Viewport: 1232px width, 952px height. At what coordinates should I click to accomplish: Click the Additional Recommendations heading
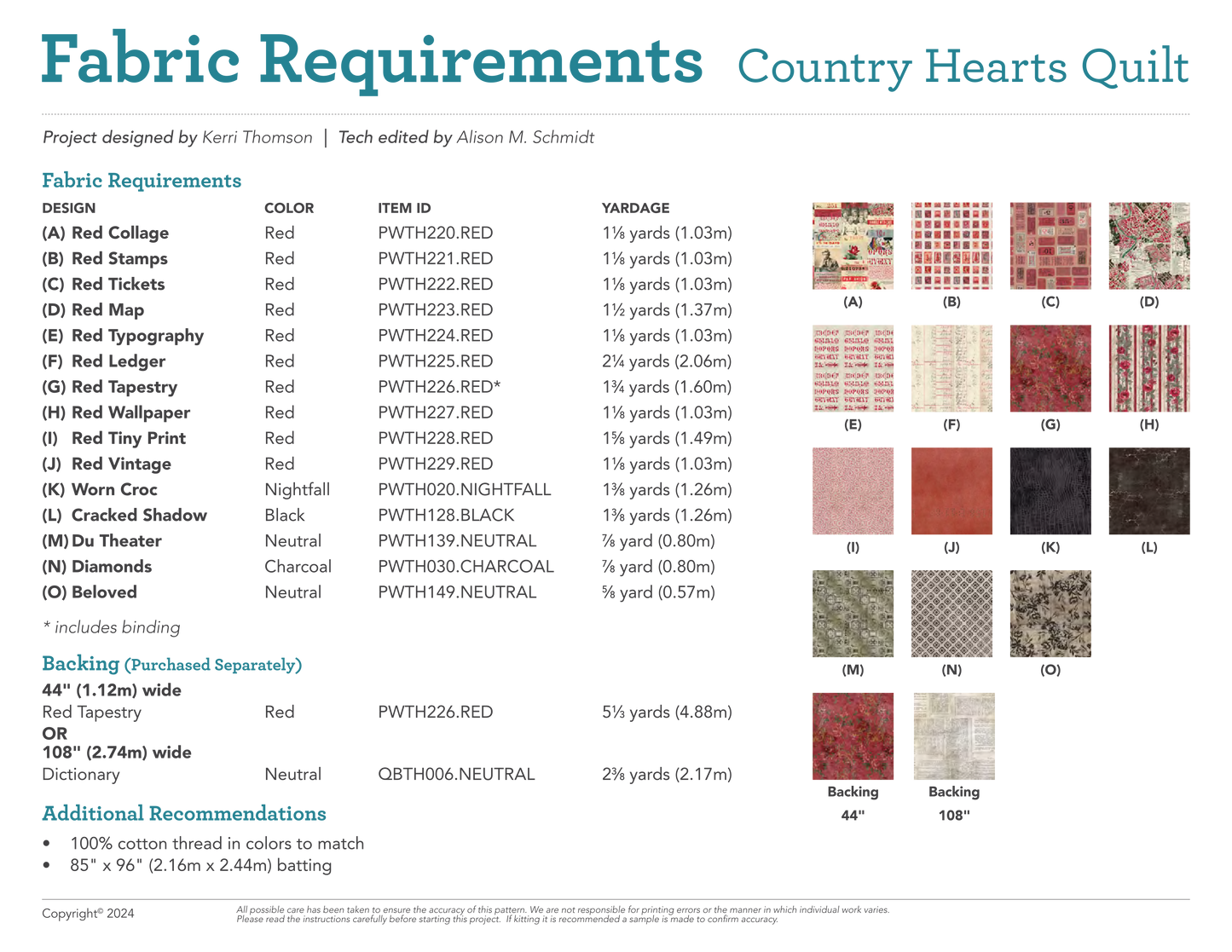[184, 814]
